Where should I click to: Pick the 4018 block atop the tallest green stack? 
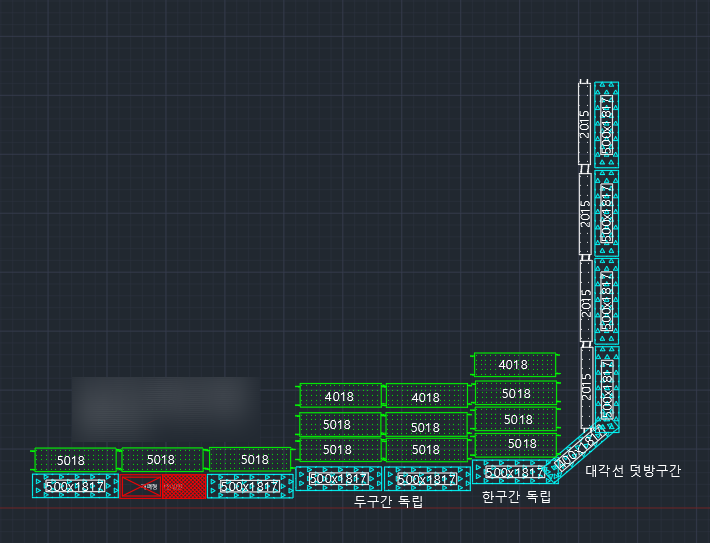(515, 365)
